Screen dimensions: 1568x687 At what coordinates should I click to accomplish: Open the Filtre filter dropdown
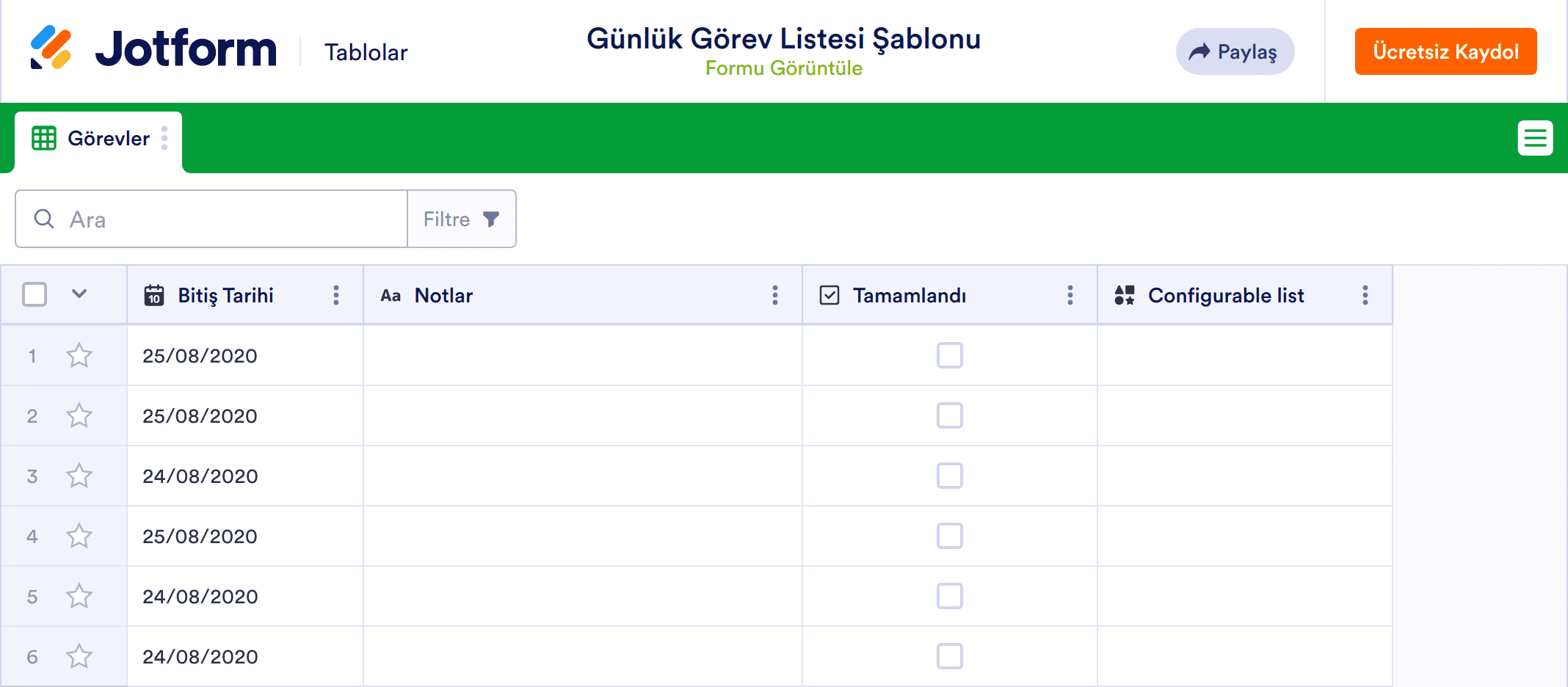pos(461,219)
